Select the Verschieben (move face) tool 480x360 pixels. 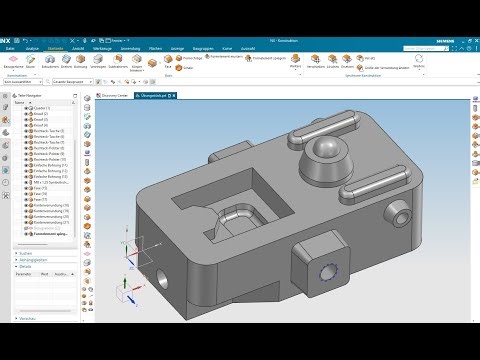point(315,62)
